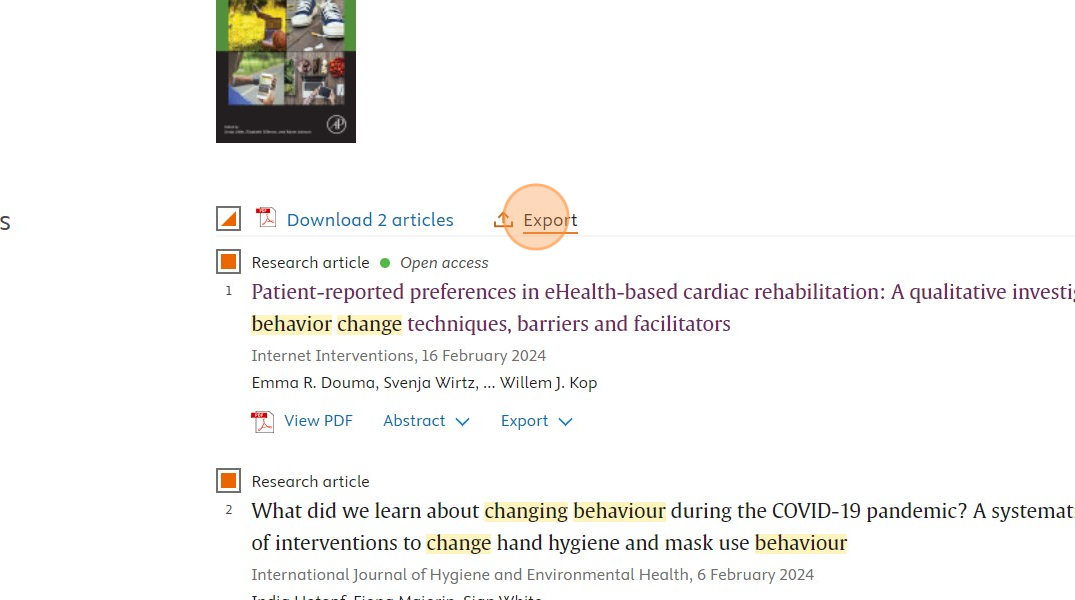The height and width of the screenshot is (600, 1075).
Task: Click author Willem J. Kop
Action: point(545,382)
